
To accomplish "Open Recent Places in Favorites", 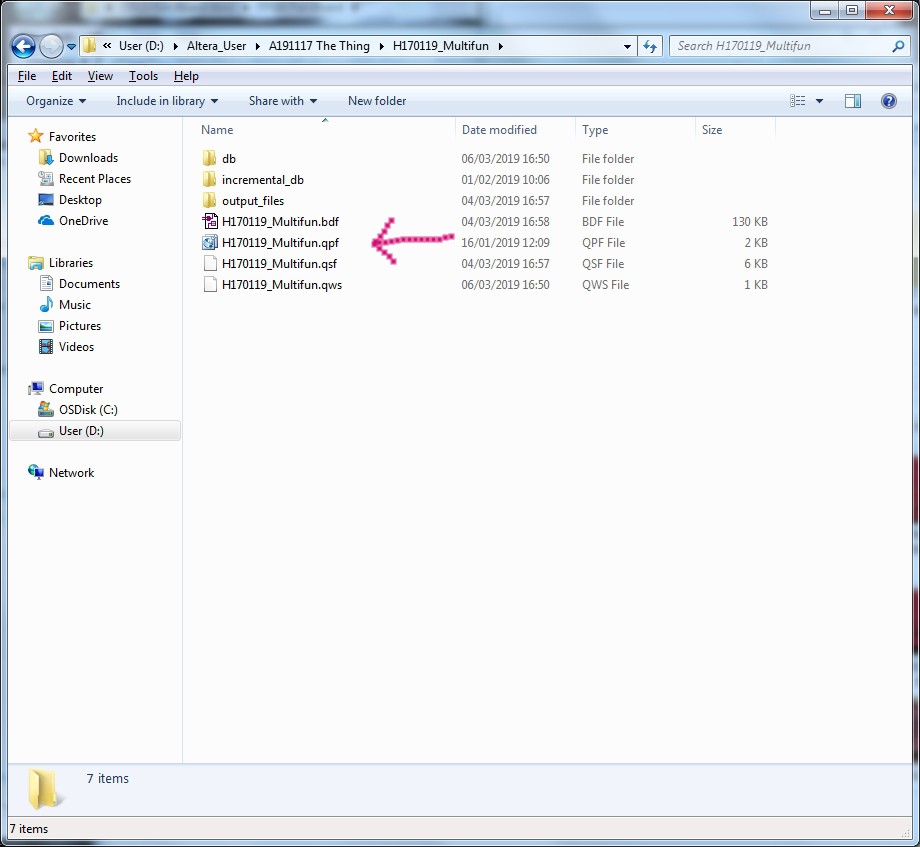I will [x=94, y=179].
